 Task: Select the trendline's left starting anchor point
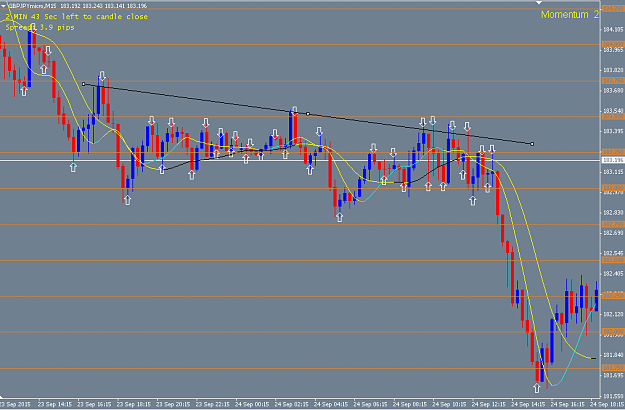tap(83, 84)
